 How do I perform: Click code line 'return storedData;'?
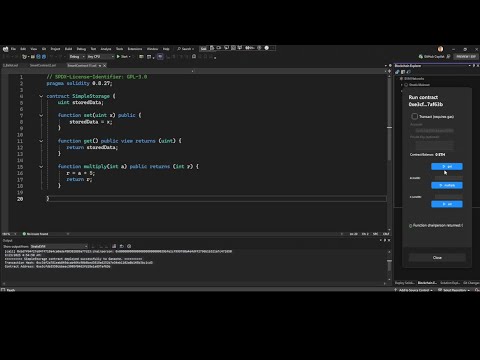(x=92, y=147)
